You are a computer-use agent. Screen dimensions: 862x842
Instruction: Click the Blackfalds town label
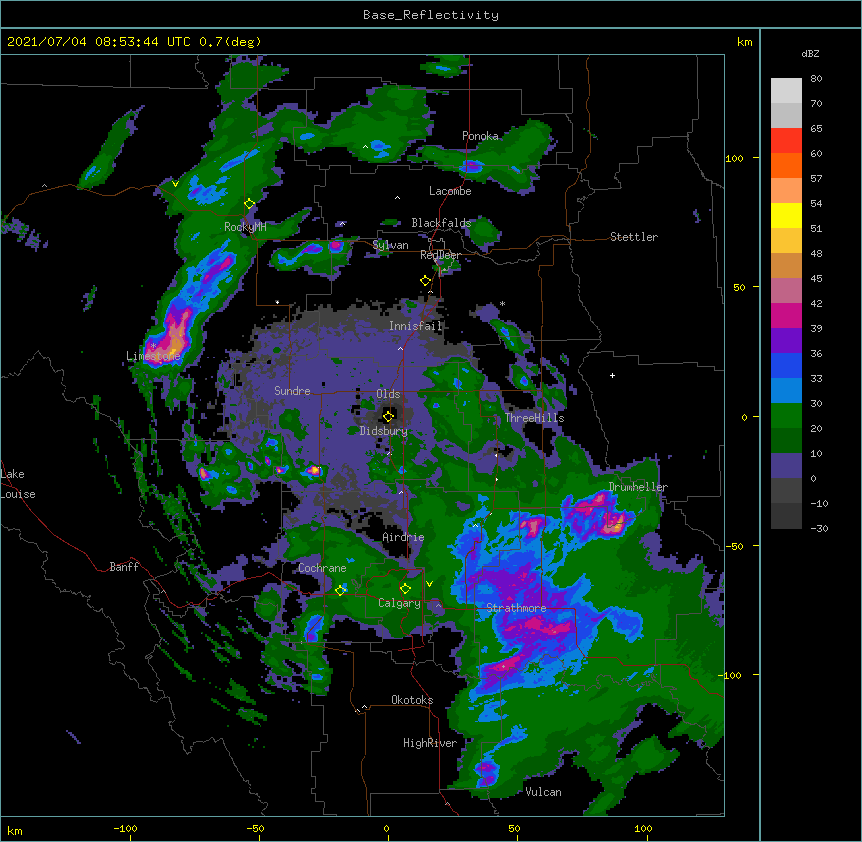pyautogui.click(x=441, y=223)
